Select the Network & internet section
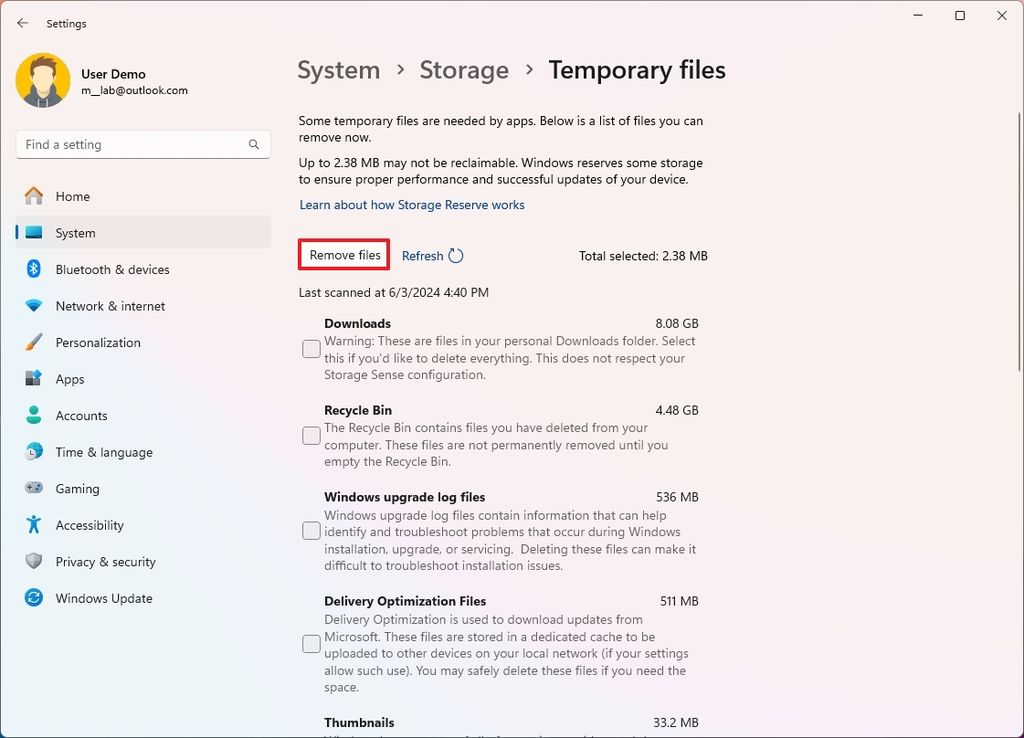 pyautogui.click(x=110, y=306)
